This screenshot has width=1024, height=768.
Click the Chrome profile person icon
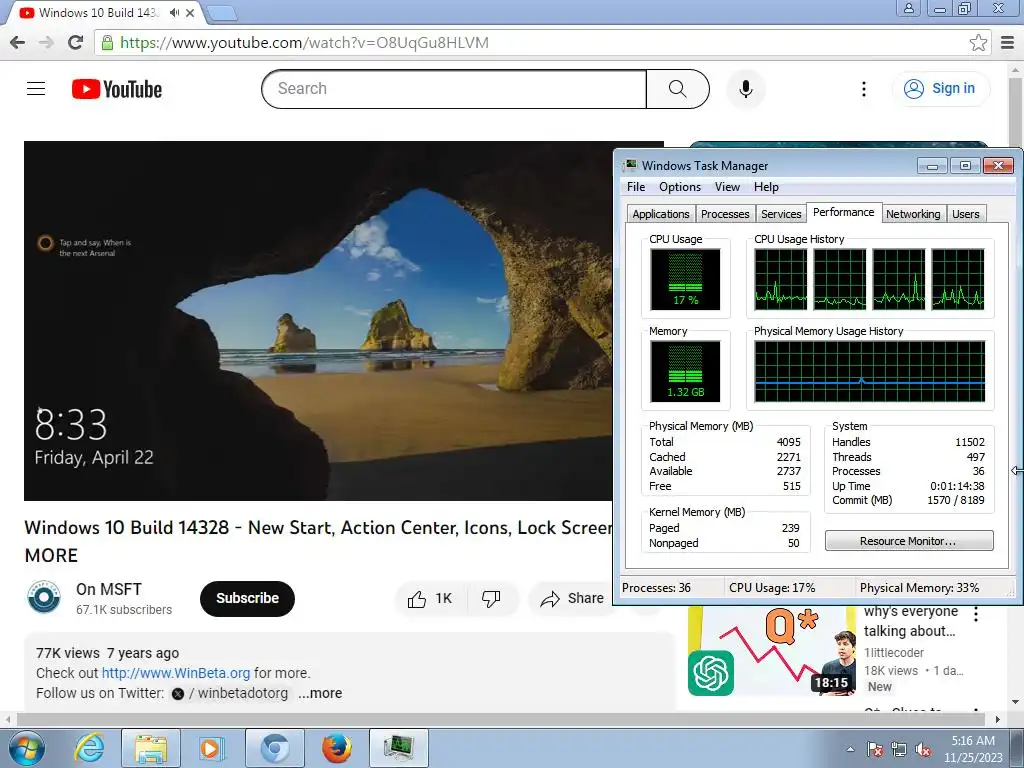(908, 8)
